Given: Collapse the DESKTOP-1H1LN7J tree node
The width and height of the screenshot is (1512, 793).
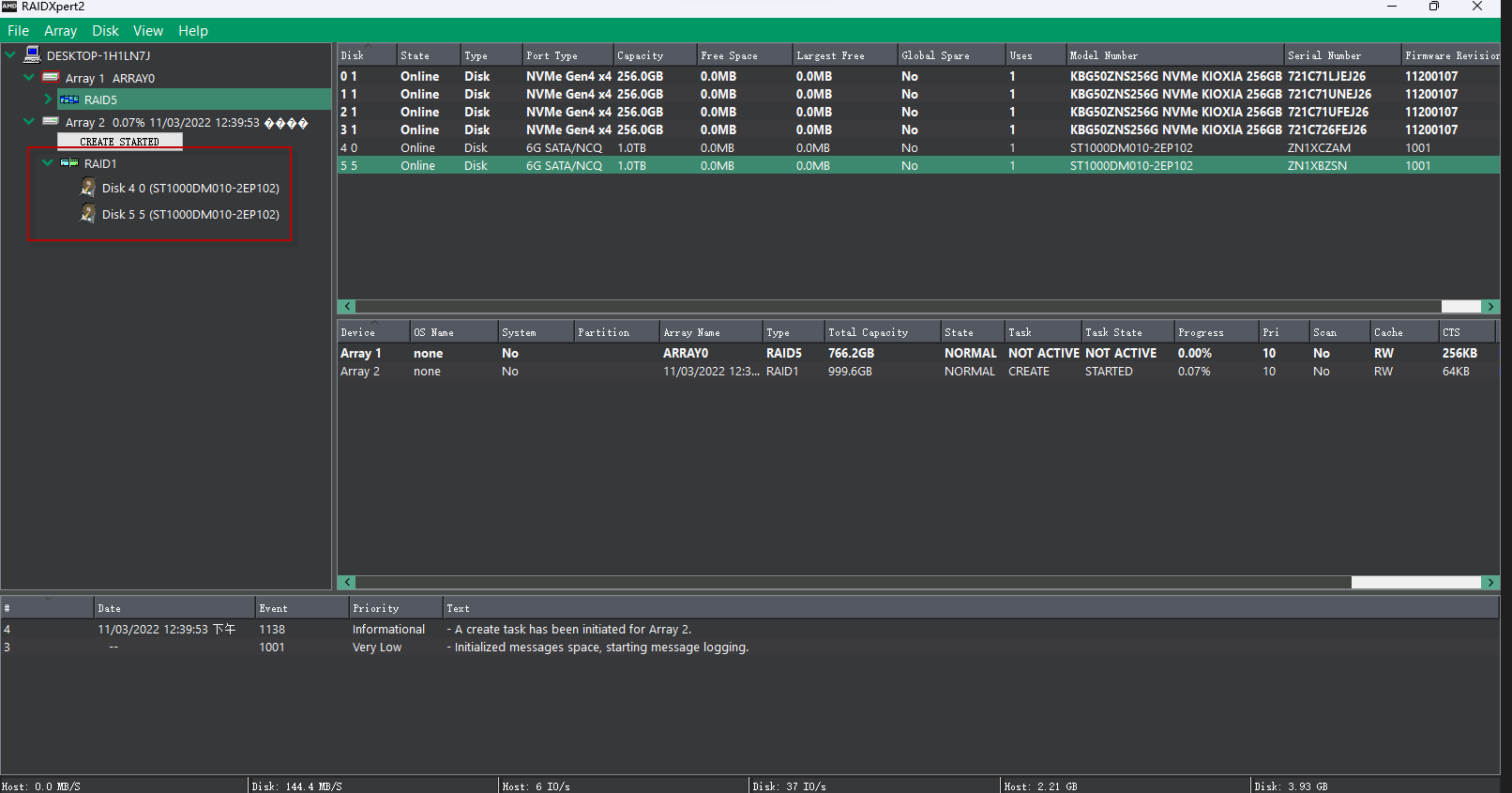Looking at the screenshot, I should coord(10,54).
